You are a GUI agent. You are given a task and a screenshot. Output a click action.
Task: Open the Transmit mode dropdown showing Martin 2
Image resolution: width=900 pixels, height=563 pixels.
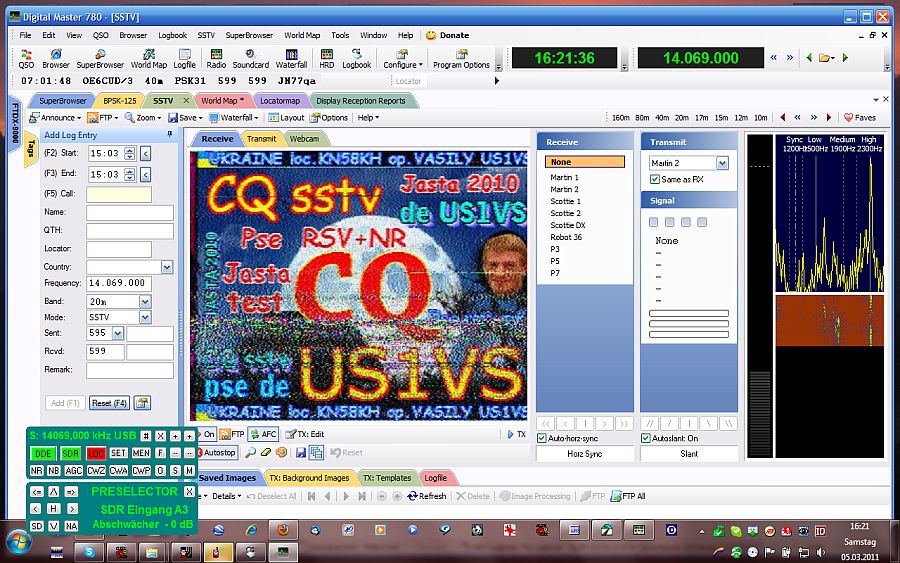722,163
